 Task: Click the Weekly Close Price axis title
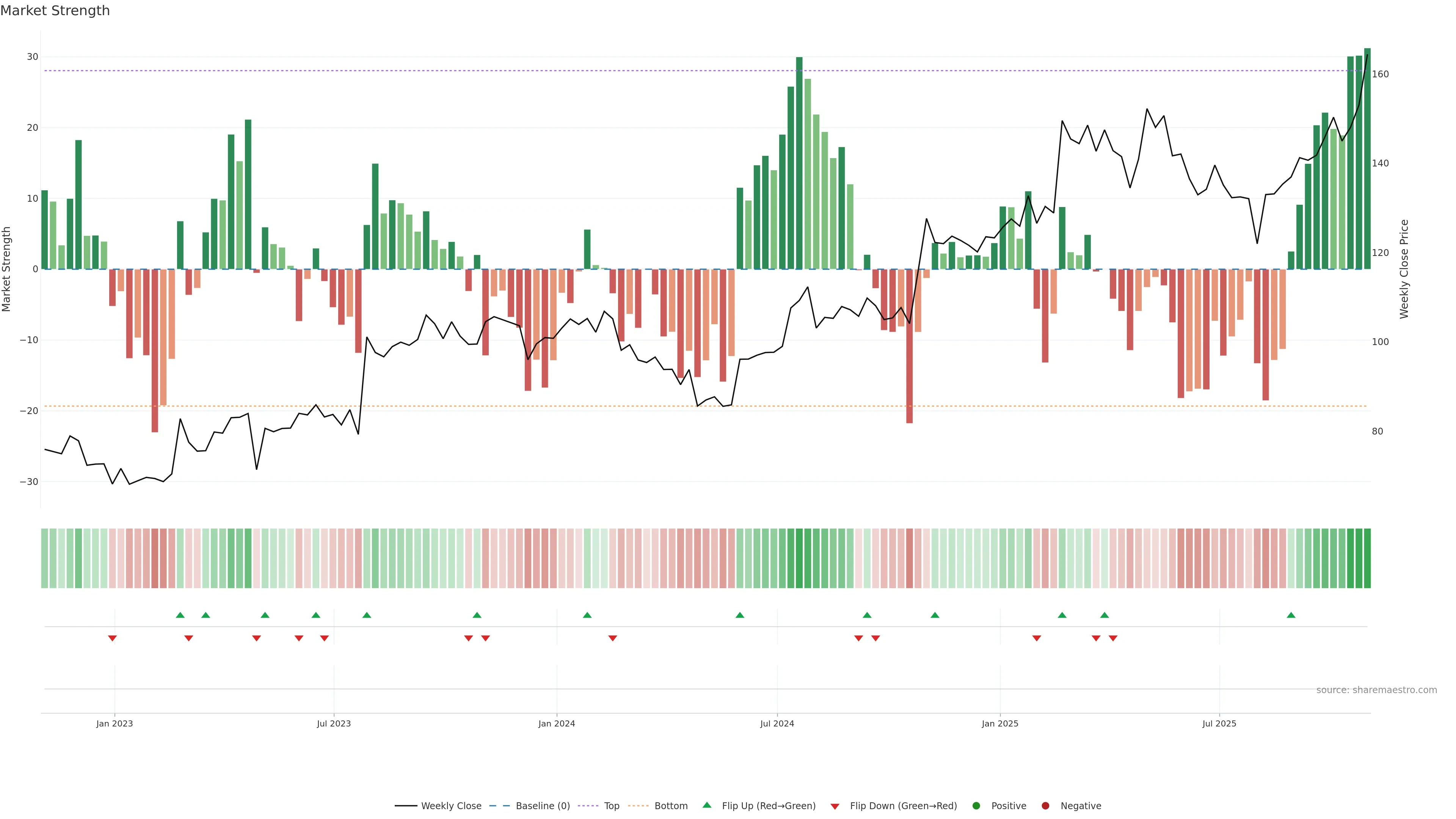pos(1404,269)
